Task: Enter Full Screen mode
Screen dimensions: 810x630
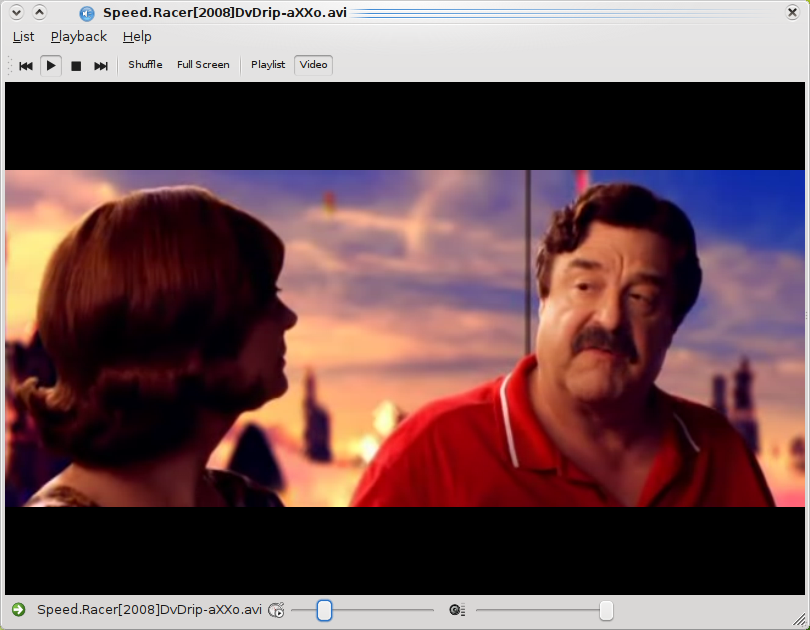Action: [203, 65]
